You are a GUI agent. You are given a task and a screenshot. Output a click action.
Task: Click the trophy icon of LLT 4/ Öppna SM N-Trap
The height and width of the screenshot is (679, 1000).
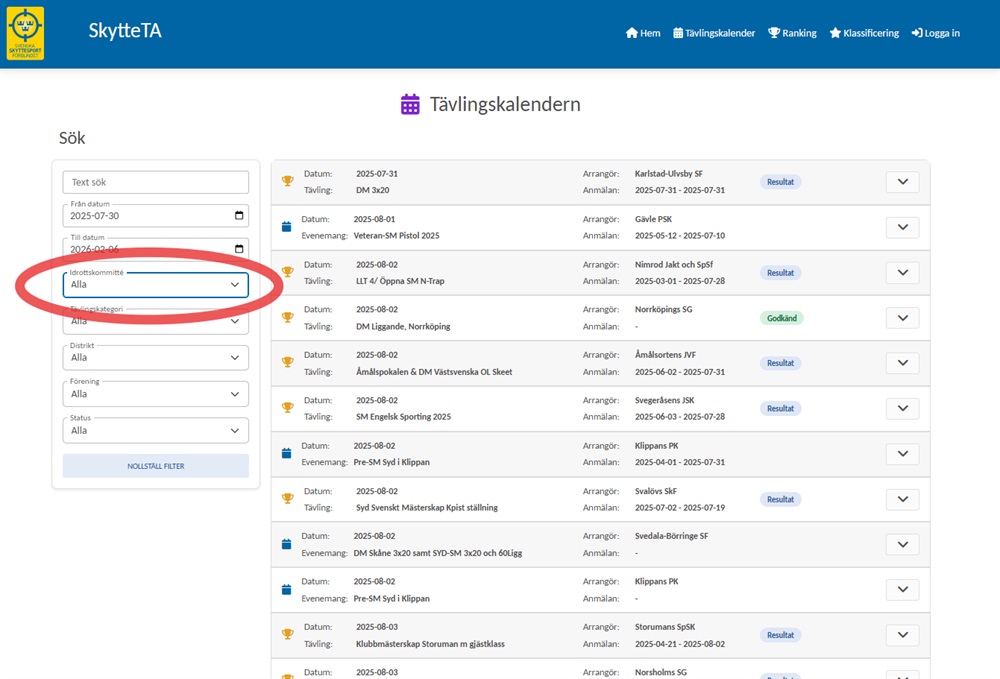point(288,272)
